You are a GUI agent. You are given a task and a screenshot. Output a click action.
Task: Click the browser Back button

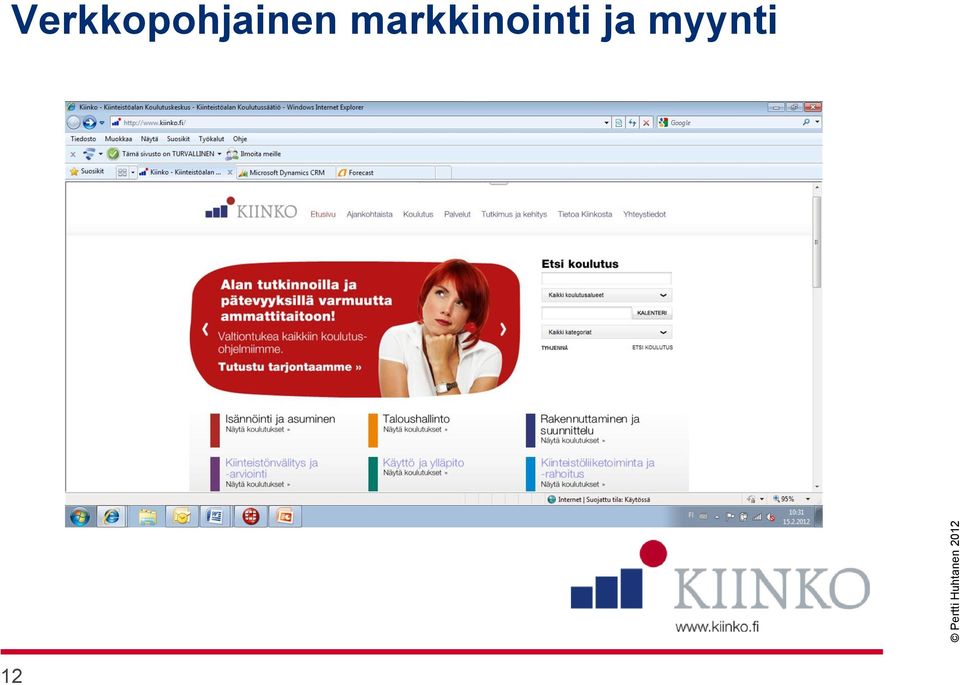pyautogui.click(x=73, y=122)
